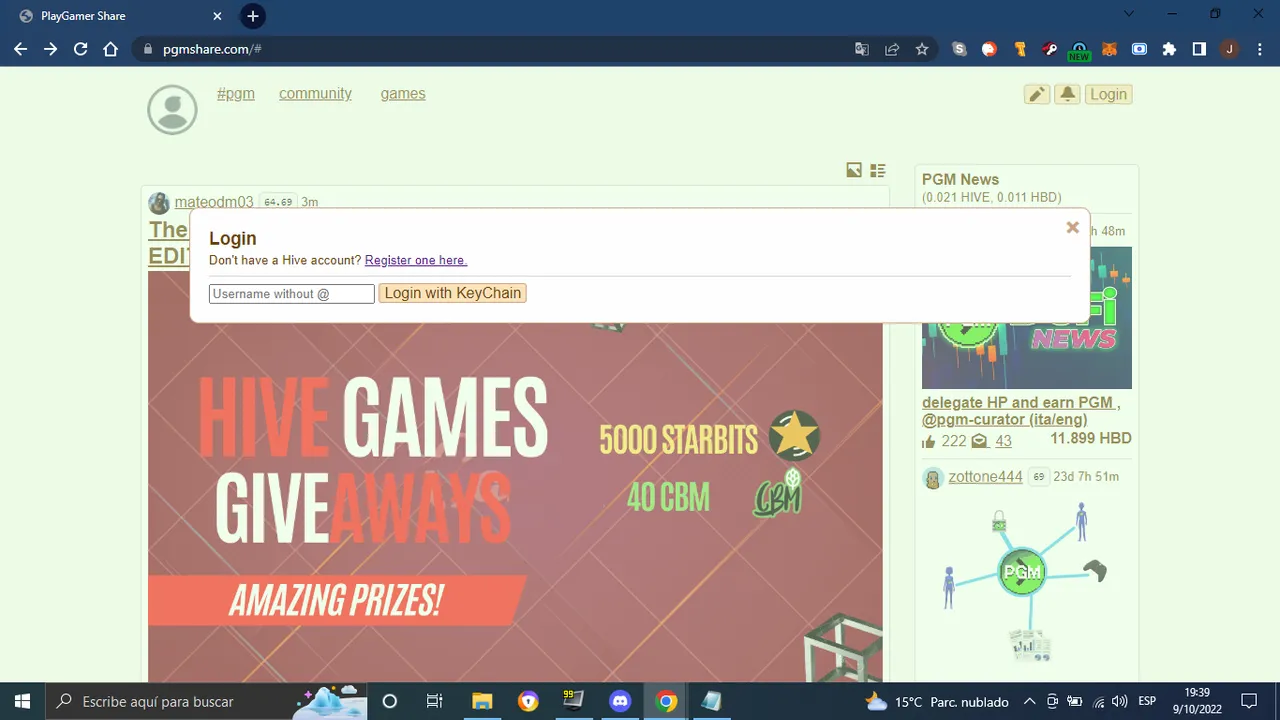Click the comments icon beside 43

[x=980, y=441]
